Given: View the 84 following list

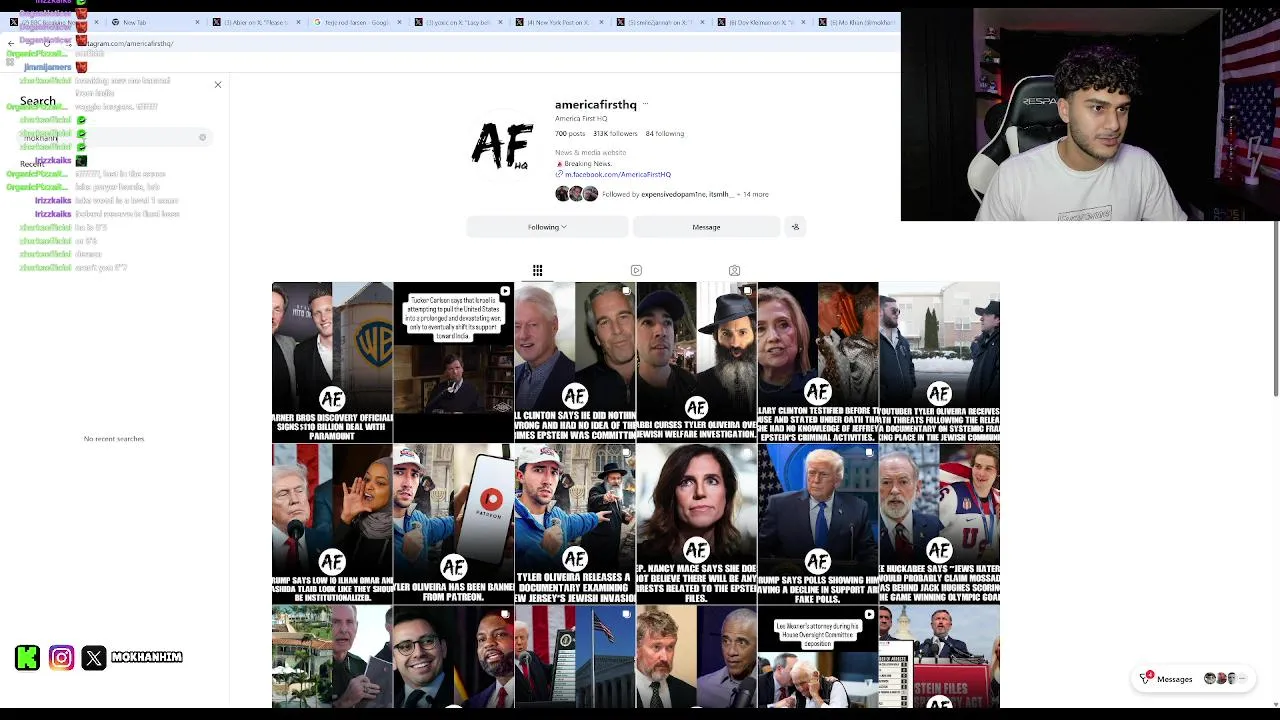Looking at the screenshot, I should [x=665, y=134].
